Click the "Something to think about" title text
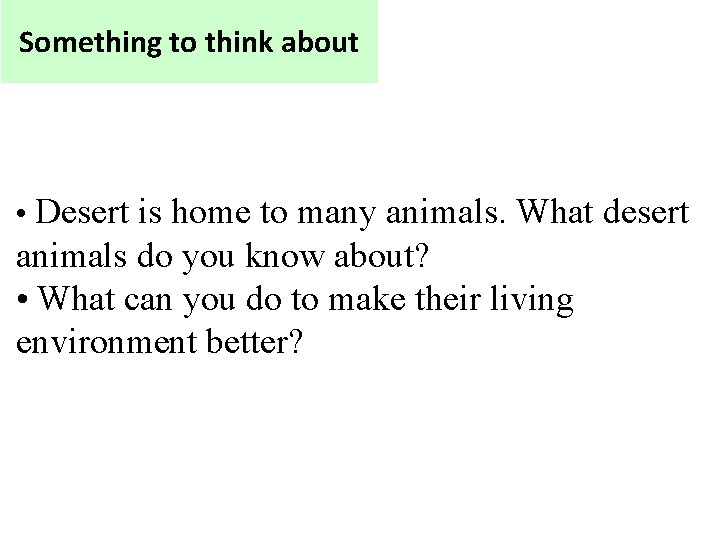This screenshot has height=540, width=720. point(188,43)
